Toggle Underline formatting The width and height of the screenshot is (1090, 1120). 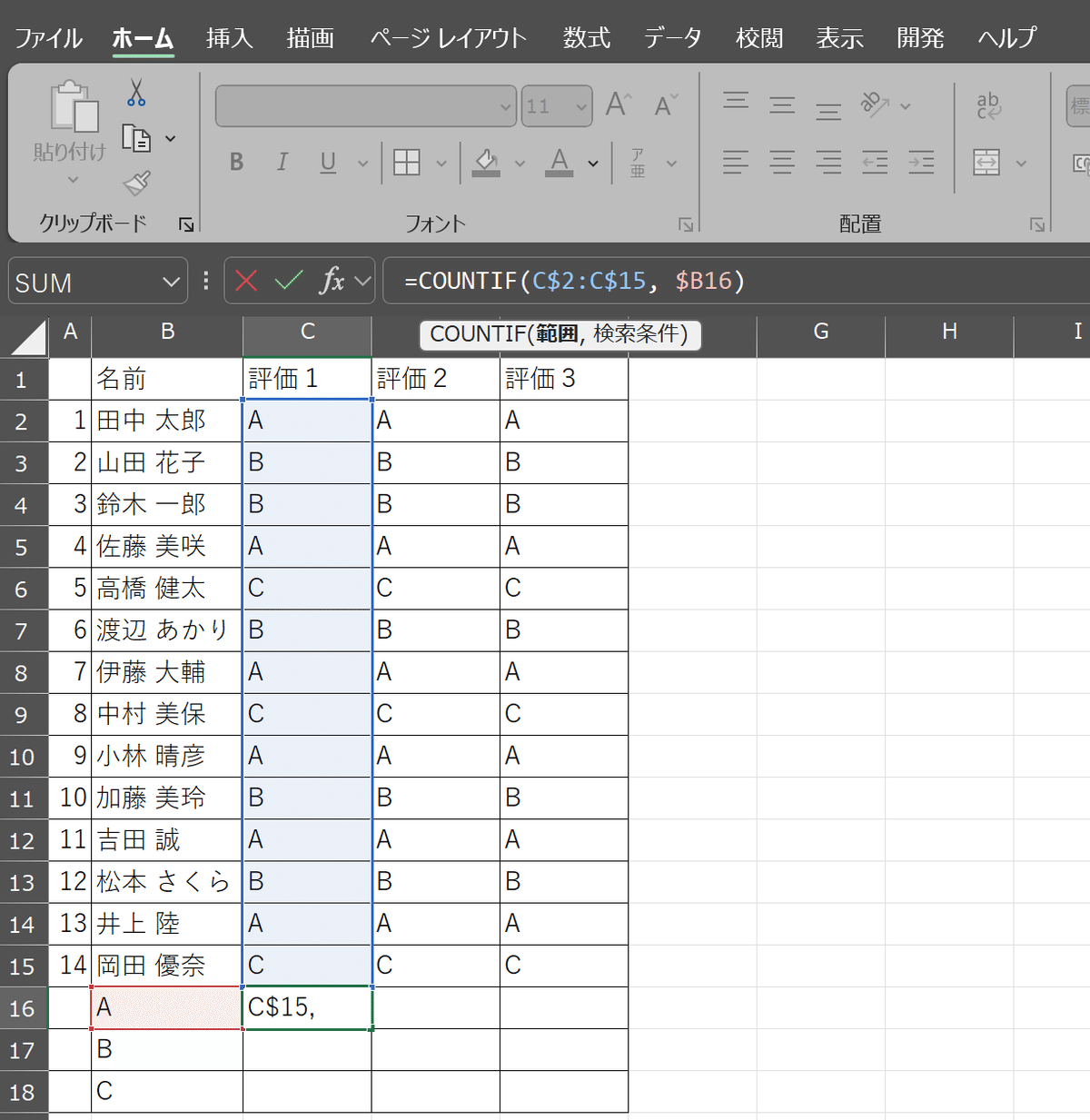(x=329, y=163)
